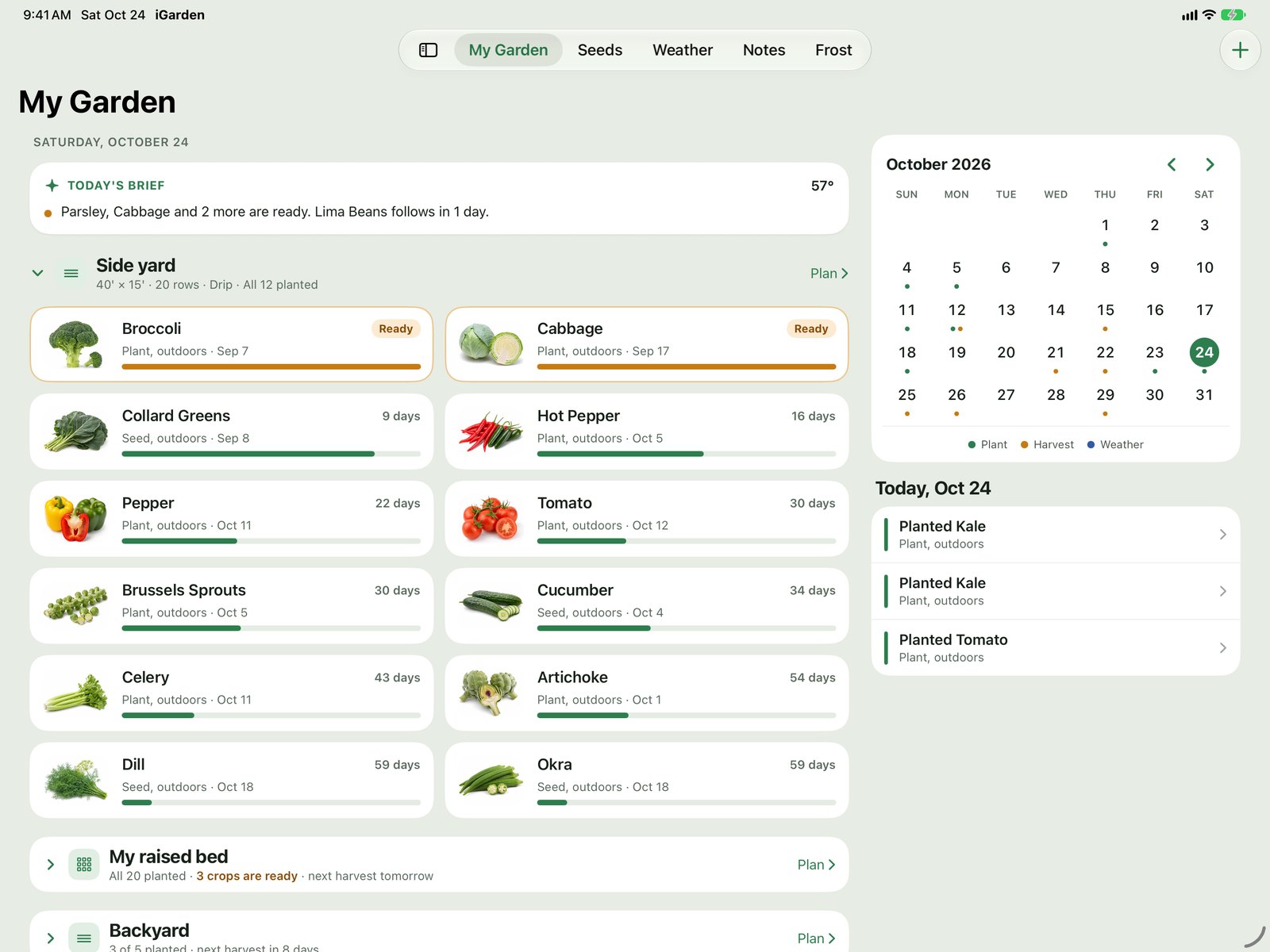The width and height of the screenshot is (1270, 952).
Task: Click the Side yard rows layout icon
Action: (x=71, y=273)
